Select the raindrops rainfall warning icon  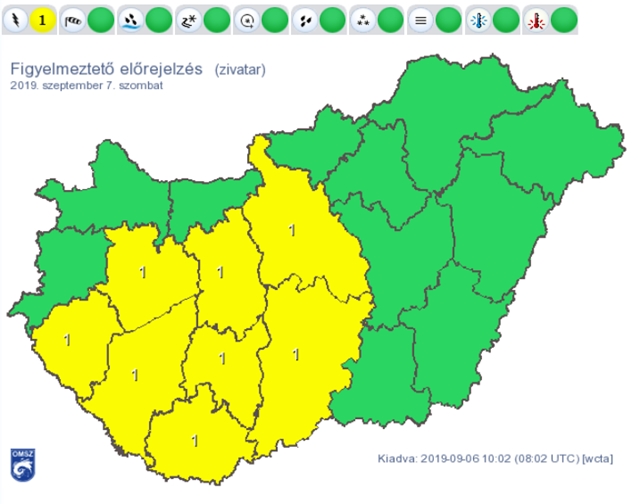305,20
